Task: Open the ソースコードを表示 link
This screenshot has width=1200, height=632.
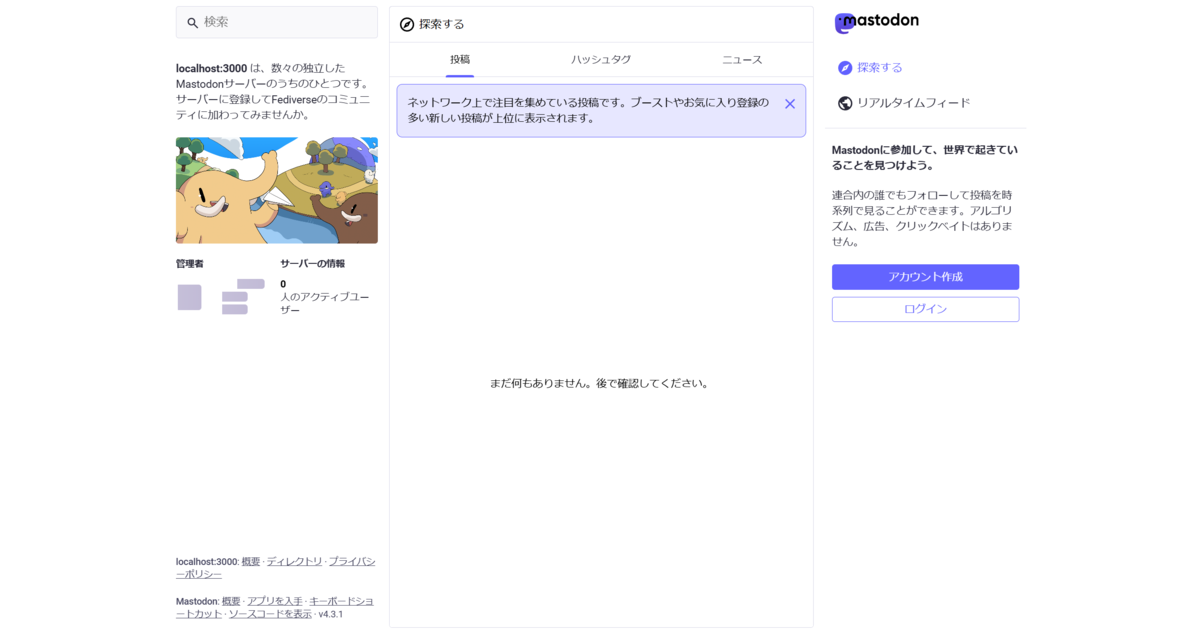Action: coord(270,614)
